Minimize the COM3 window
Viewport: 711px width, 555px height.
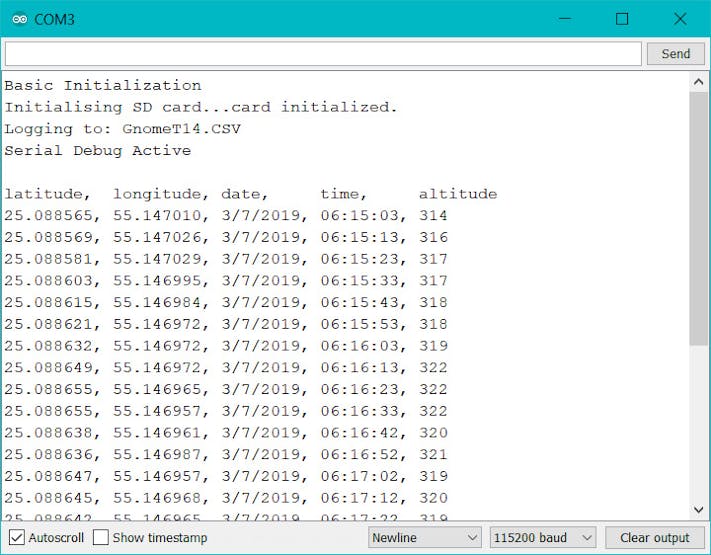tap(565, 19)
